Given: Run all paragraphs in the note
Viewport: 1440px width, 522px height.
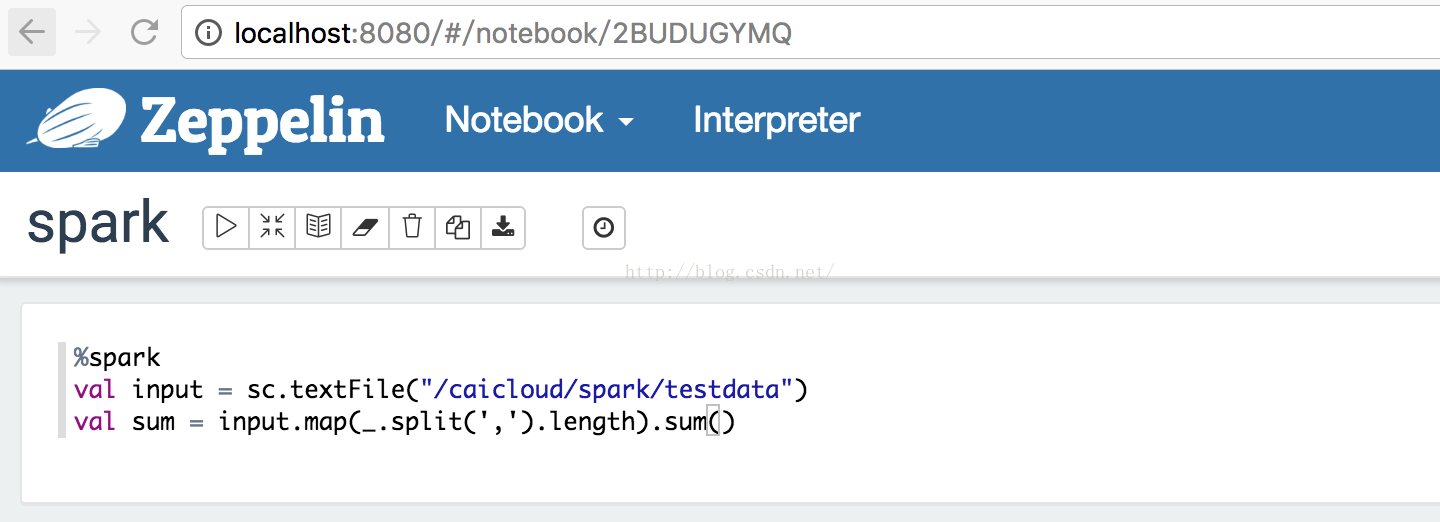Looking at the screenshot, I should (226, 227).
